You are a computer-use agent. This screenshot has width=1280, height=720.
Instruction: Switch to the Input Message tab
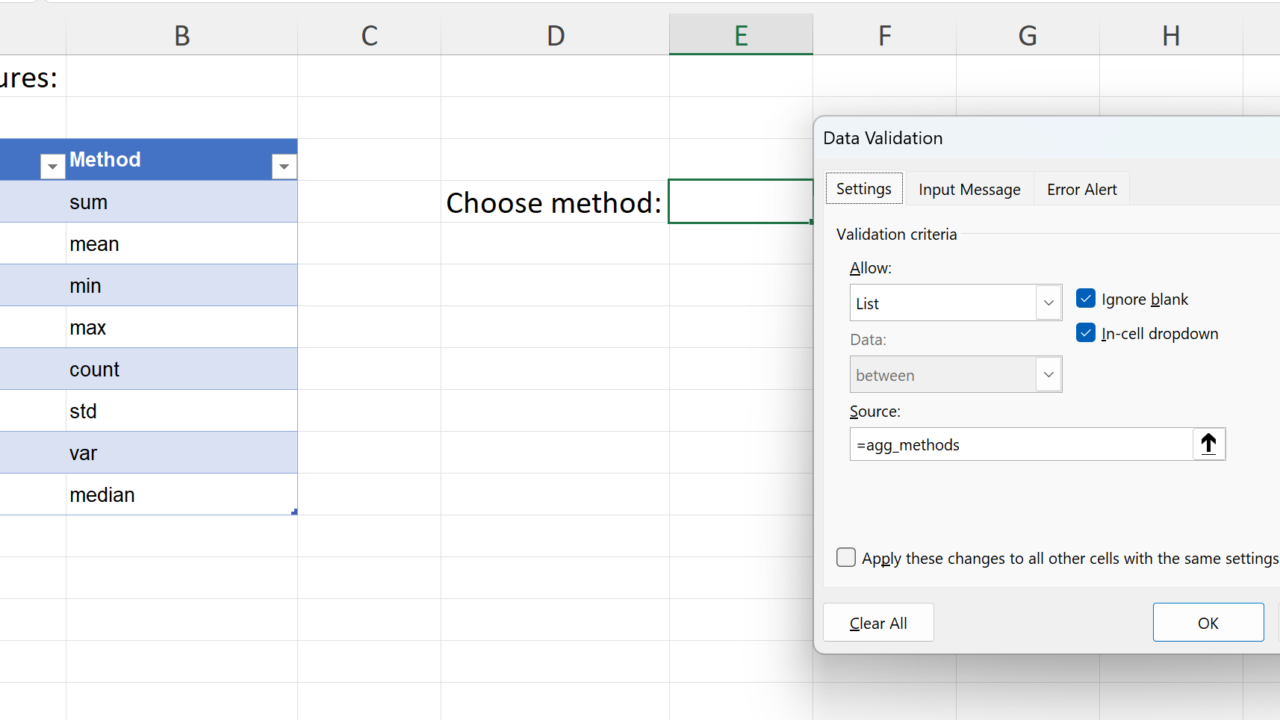(969, 189)
